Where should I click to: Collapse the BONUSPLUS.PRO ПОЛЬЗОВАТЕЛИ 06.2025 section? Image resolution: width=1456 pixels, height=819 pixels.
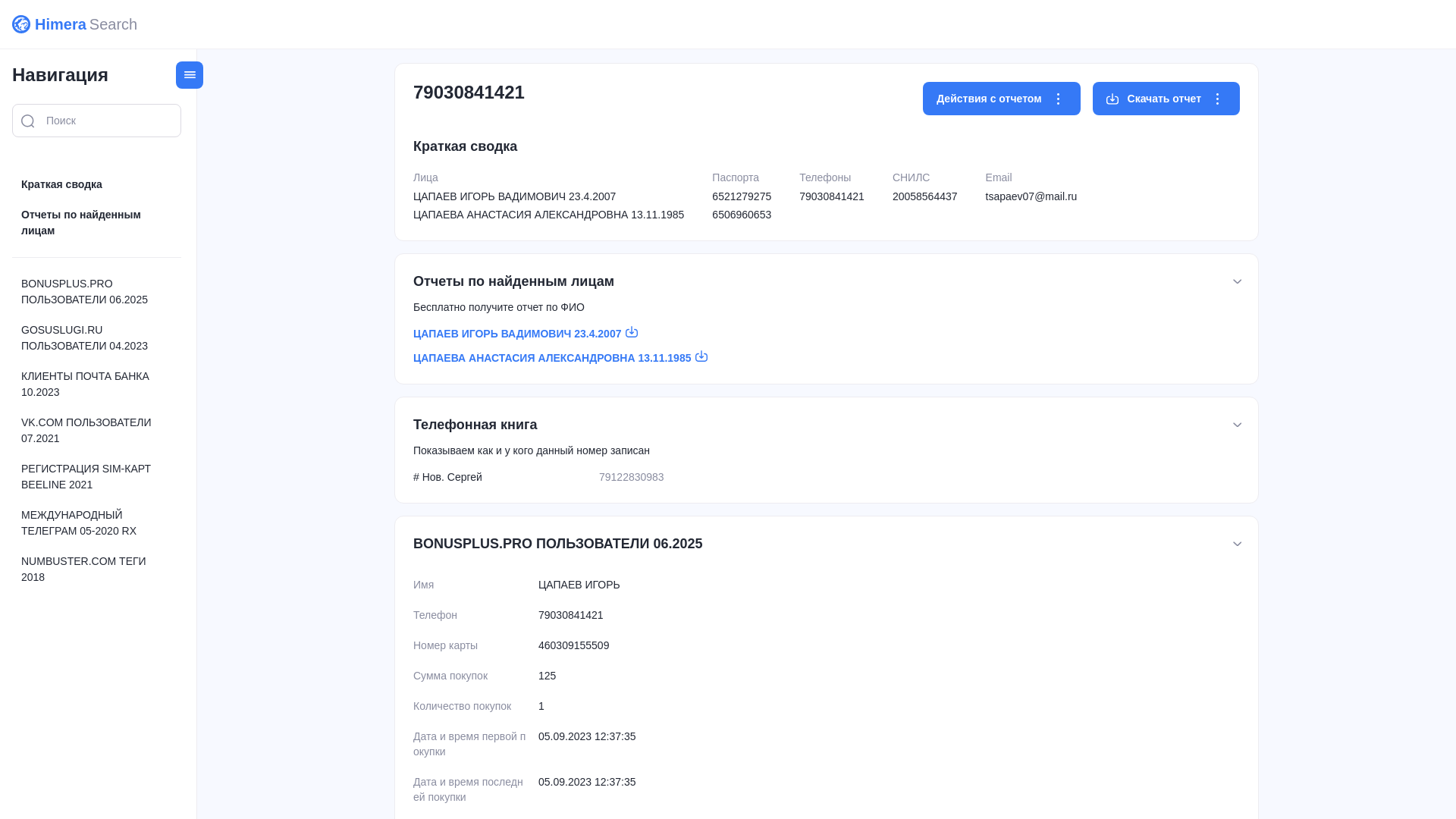point(1237,544)
